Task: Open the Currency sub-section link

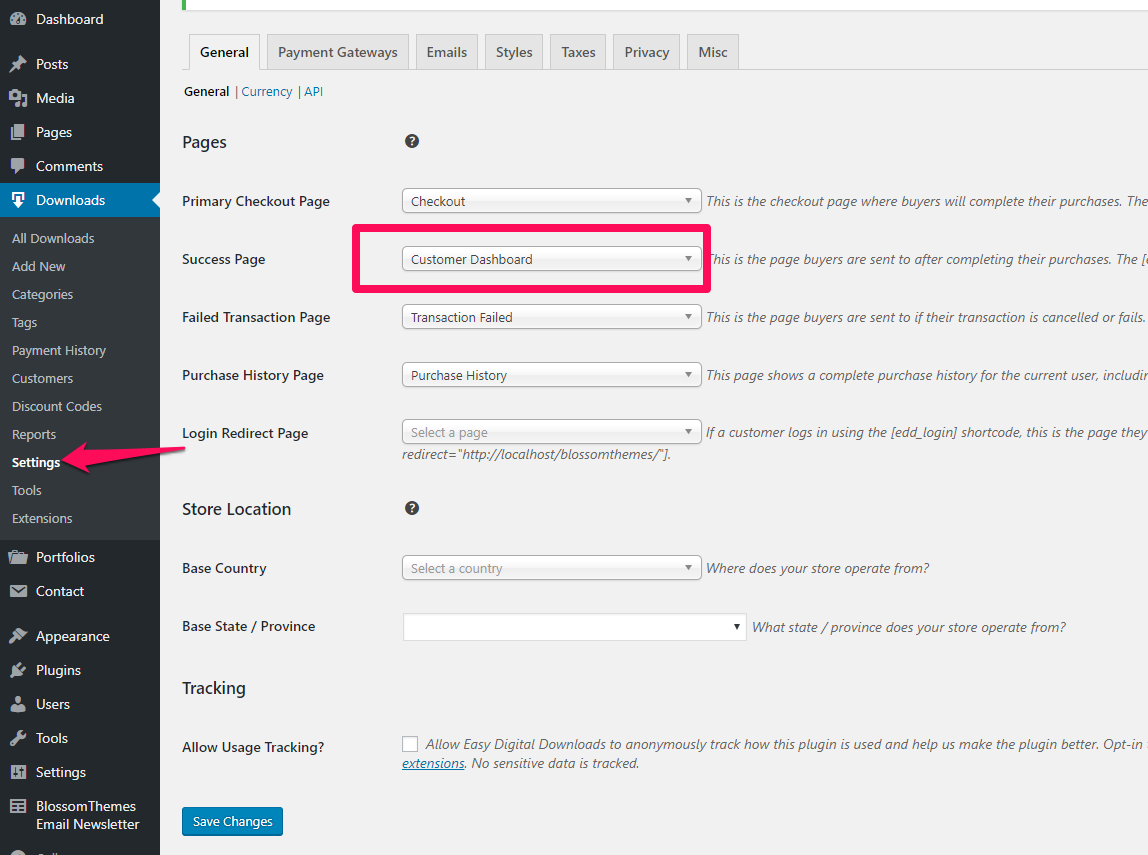Action: pyautogui.click(x=267, y=91)
